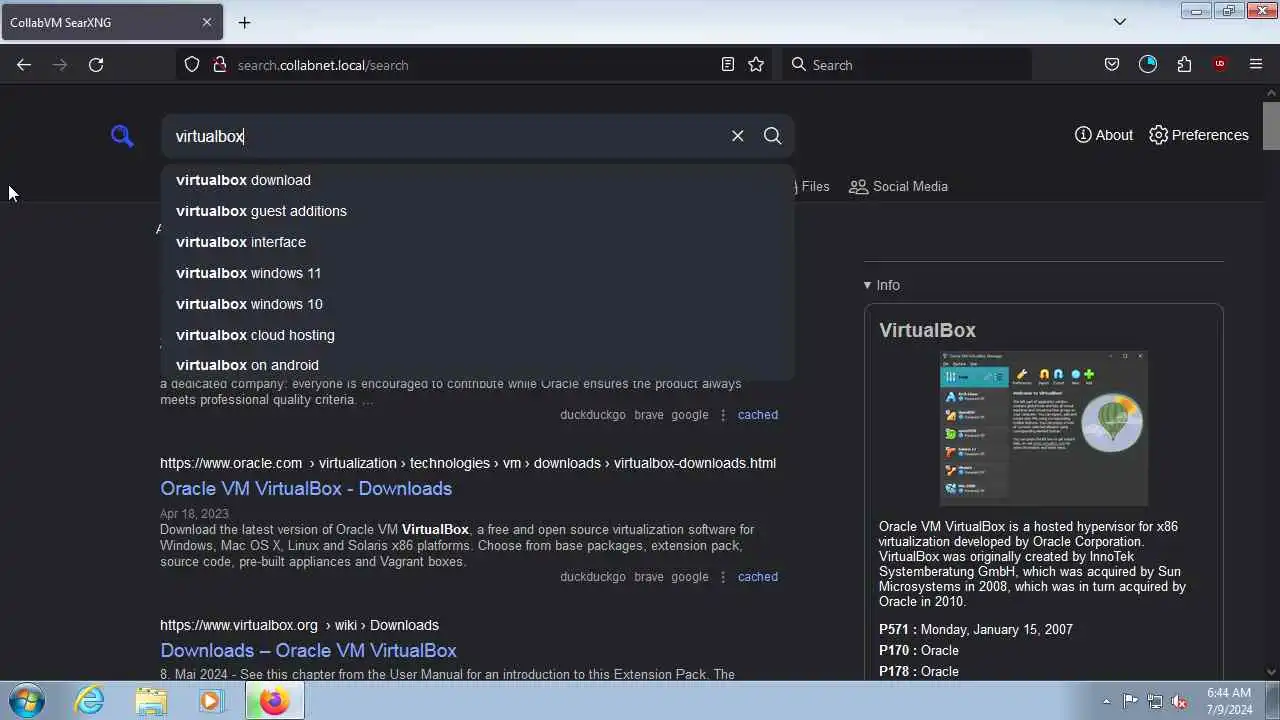The width and height of the screenshot is (1280, 720).
Task: Open cached link for Oracle Downloads result
Action: point(757,576)
